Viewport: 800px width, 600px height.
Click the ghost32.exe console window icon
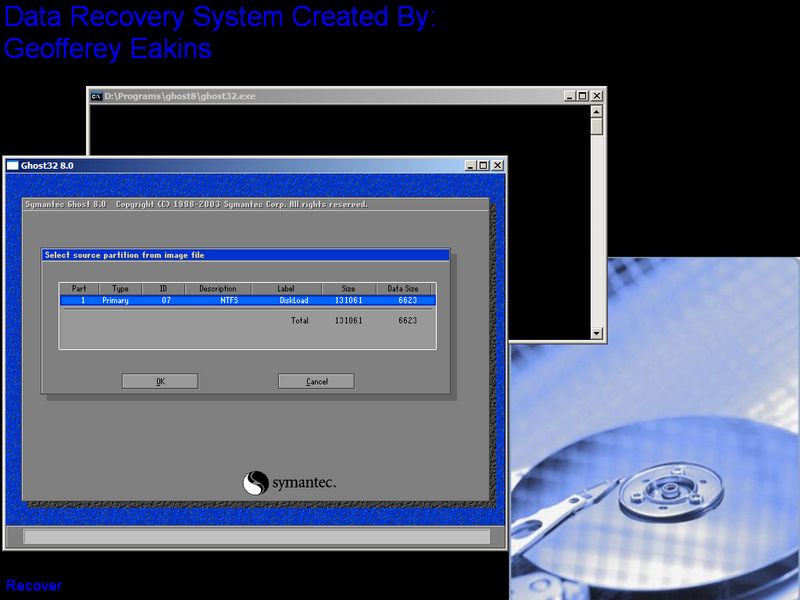click(x=96, y=96)
